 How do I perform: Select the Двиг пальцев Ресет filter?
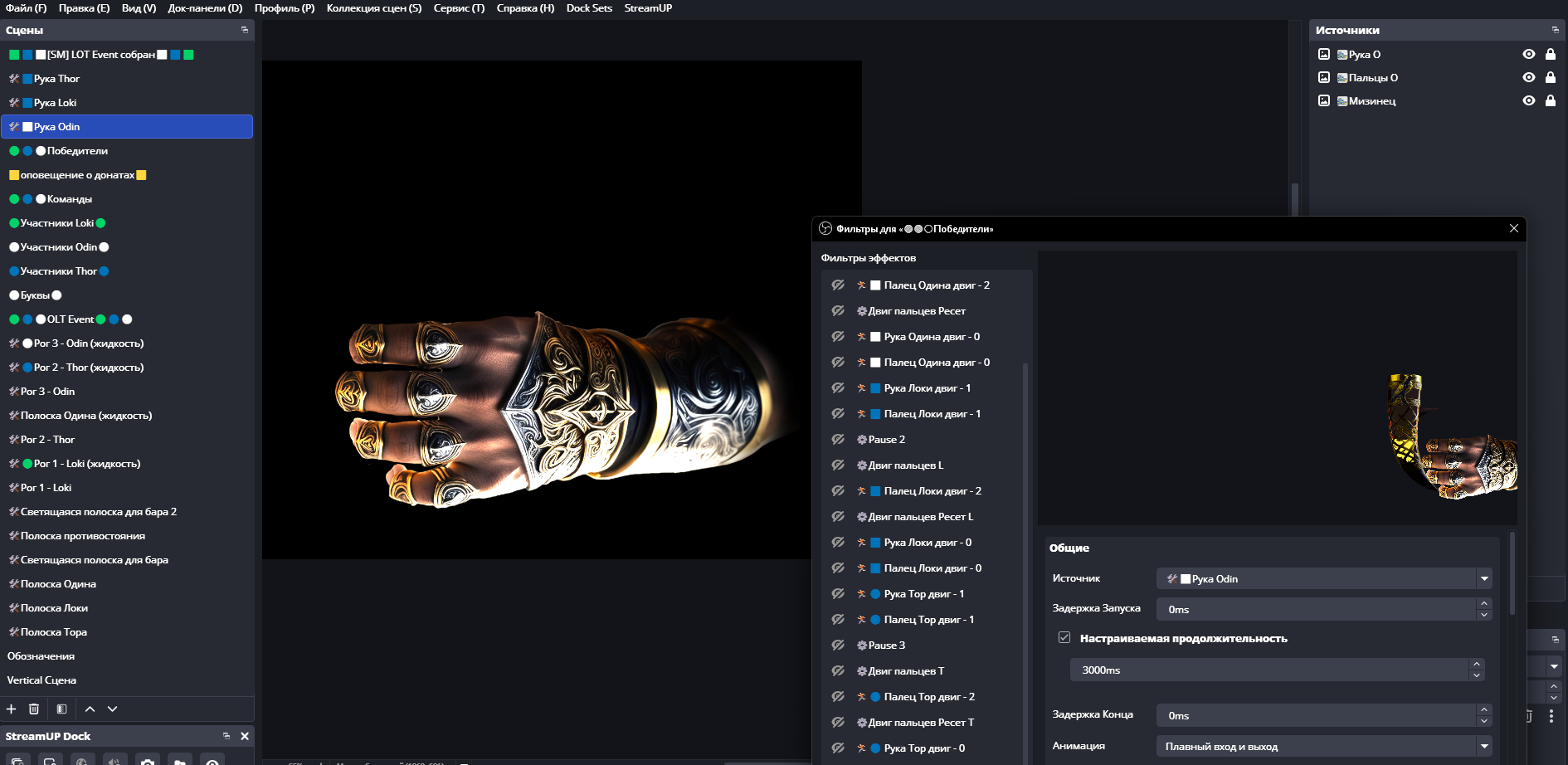917,311
